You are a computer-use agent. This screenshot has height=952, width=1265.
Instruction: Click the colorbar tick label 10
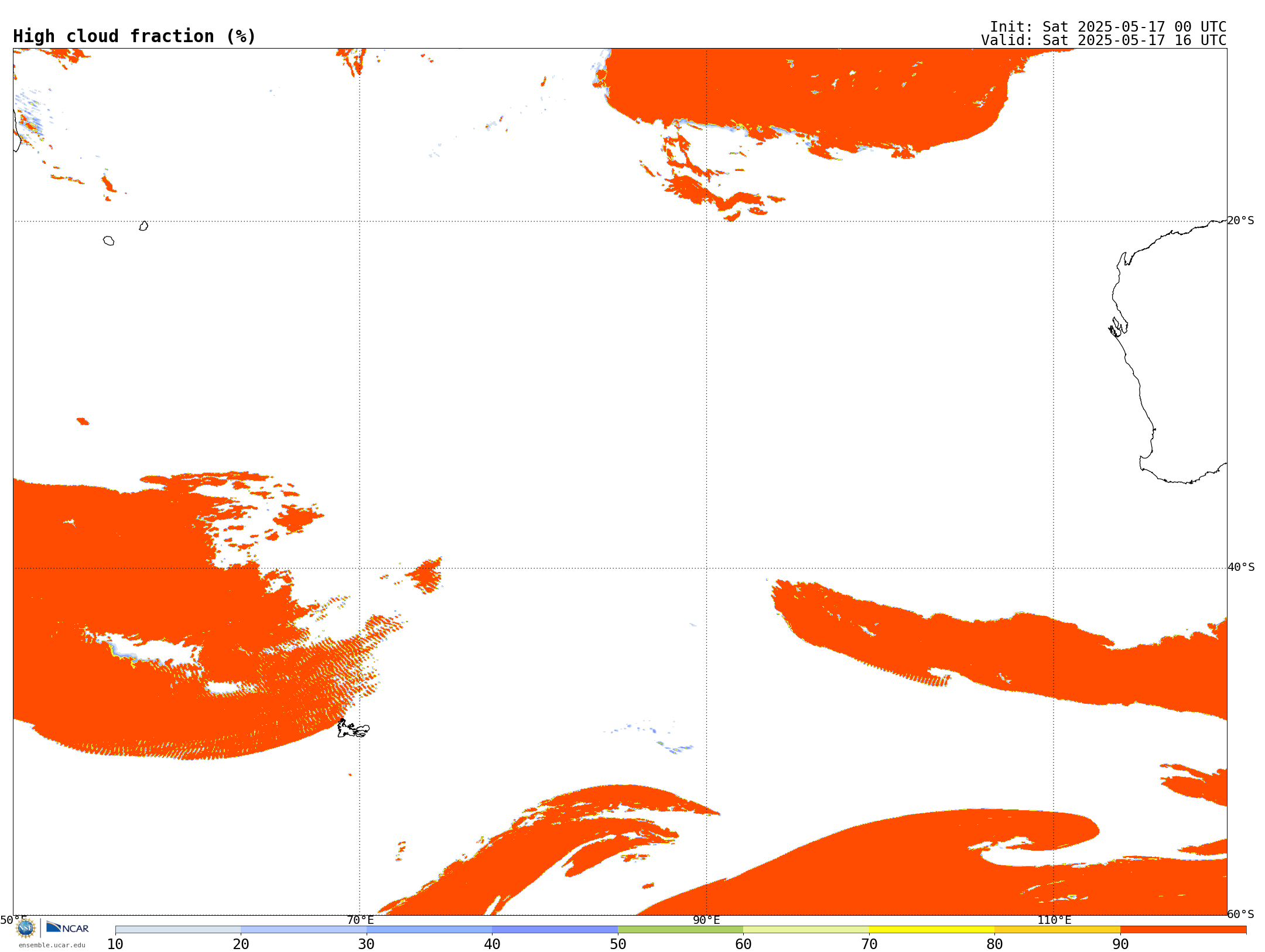coord(115,944)
